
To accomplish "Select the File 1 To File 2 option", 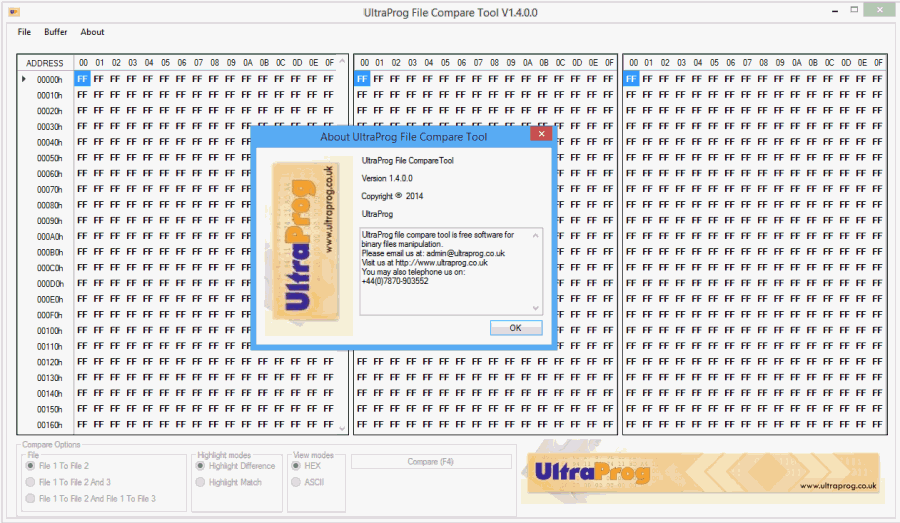I will coord(31,466).
